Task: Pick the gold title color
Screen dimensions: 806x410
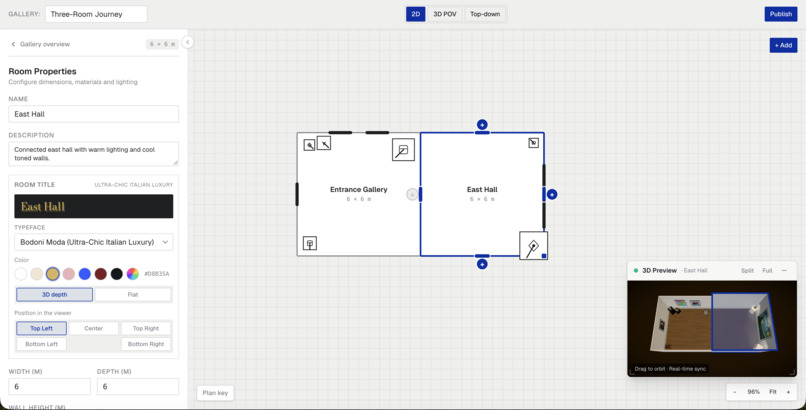Action: click(52, 274)
